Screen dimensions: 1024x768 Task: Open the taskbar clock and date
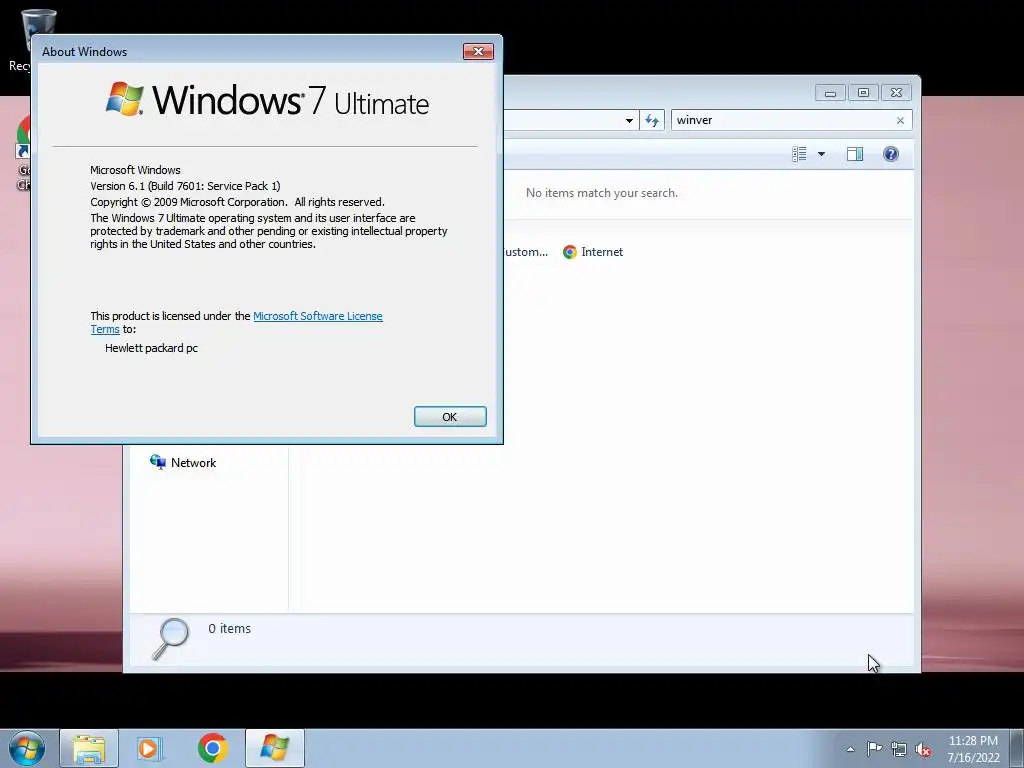click(x=973, y=749)
